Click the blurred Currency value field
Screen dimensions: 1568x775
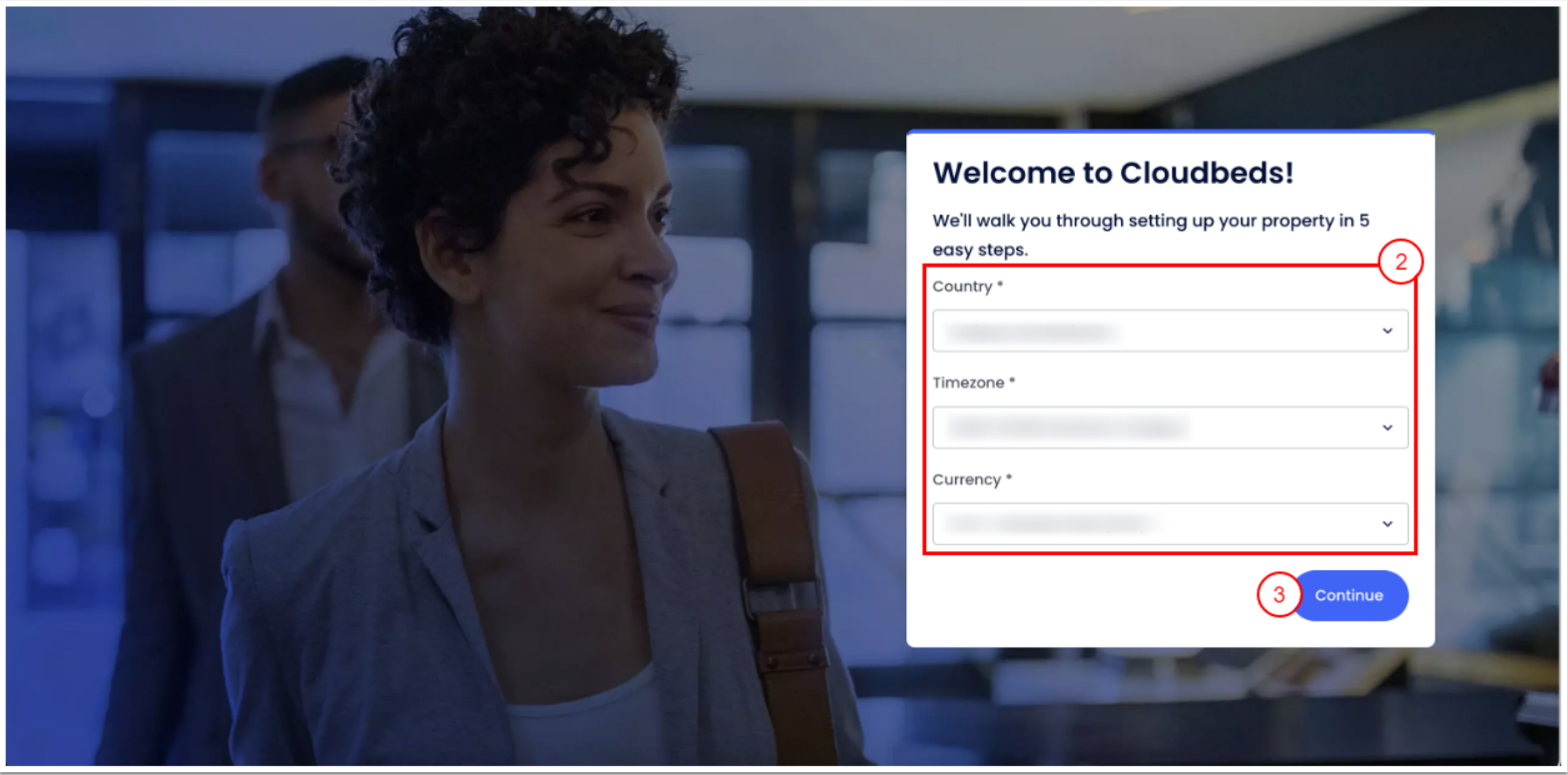(1170, 524)
